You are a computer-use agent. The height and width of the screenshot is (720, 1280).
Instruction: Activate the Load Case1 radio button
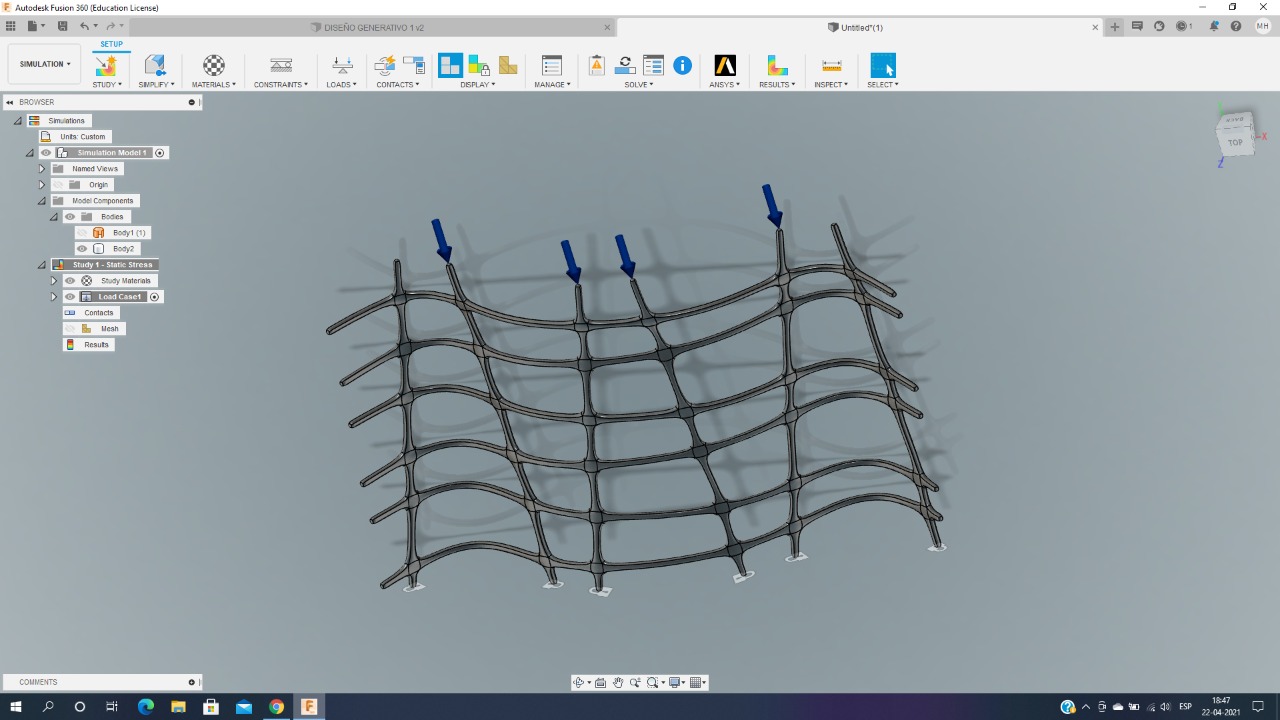pos(155,297)
